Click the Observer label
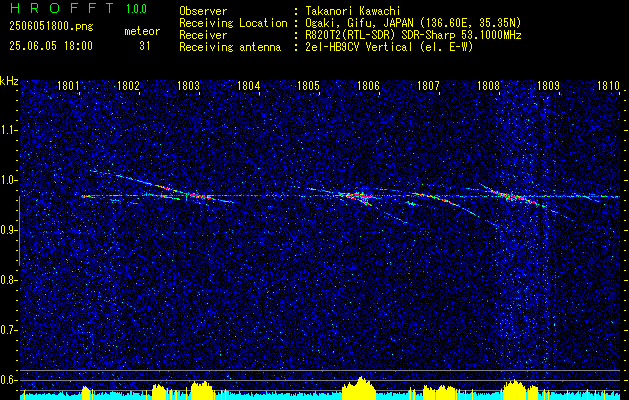Screen dimensions: 629x400 tap(203, 11)
